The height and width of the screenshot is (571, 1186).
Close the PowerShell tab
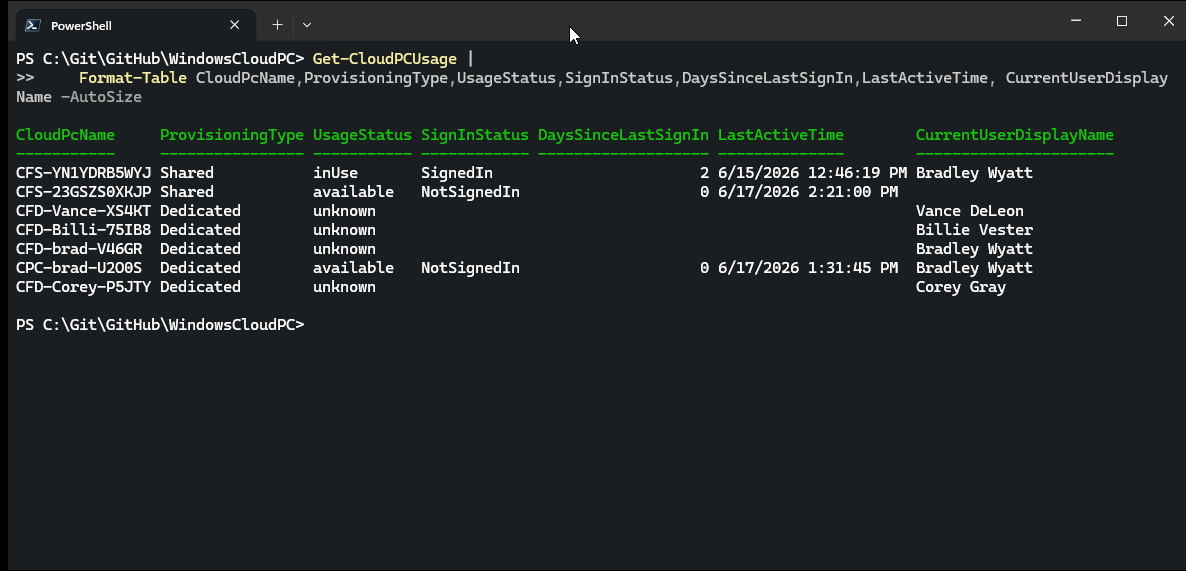pos(234,25)
